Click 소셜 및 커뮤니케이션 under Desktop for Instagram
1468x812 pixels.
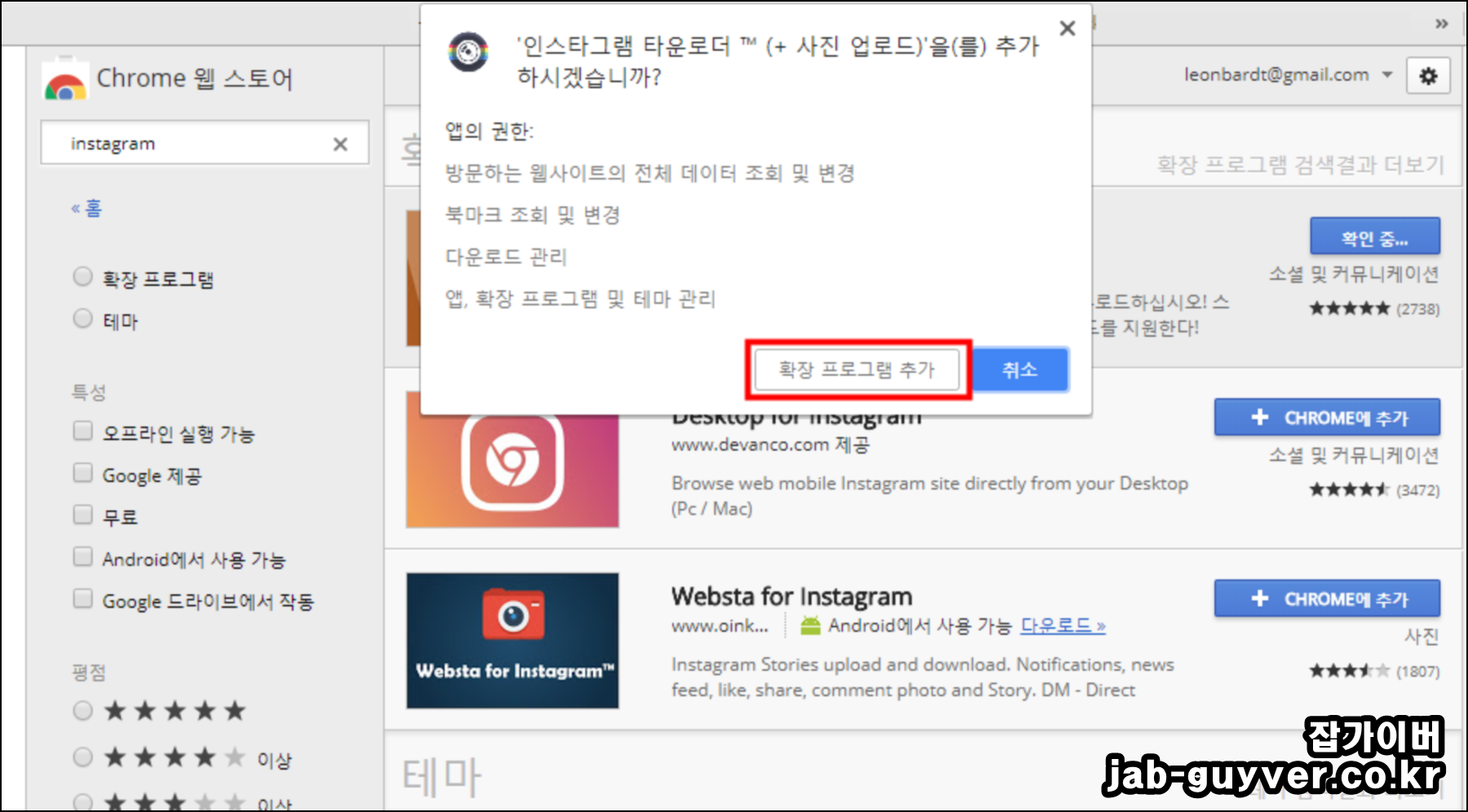1354,456
